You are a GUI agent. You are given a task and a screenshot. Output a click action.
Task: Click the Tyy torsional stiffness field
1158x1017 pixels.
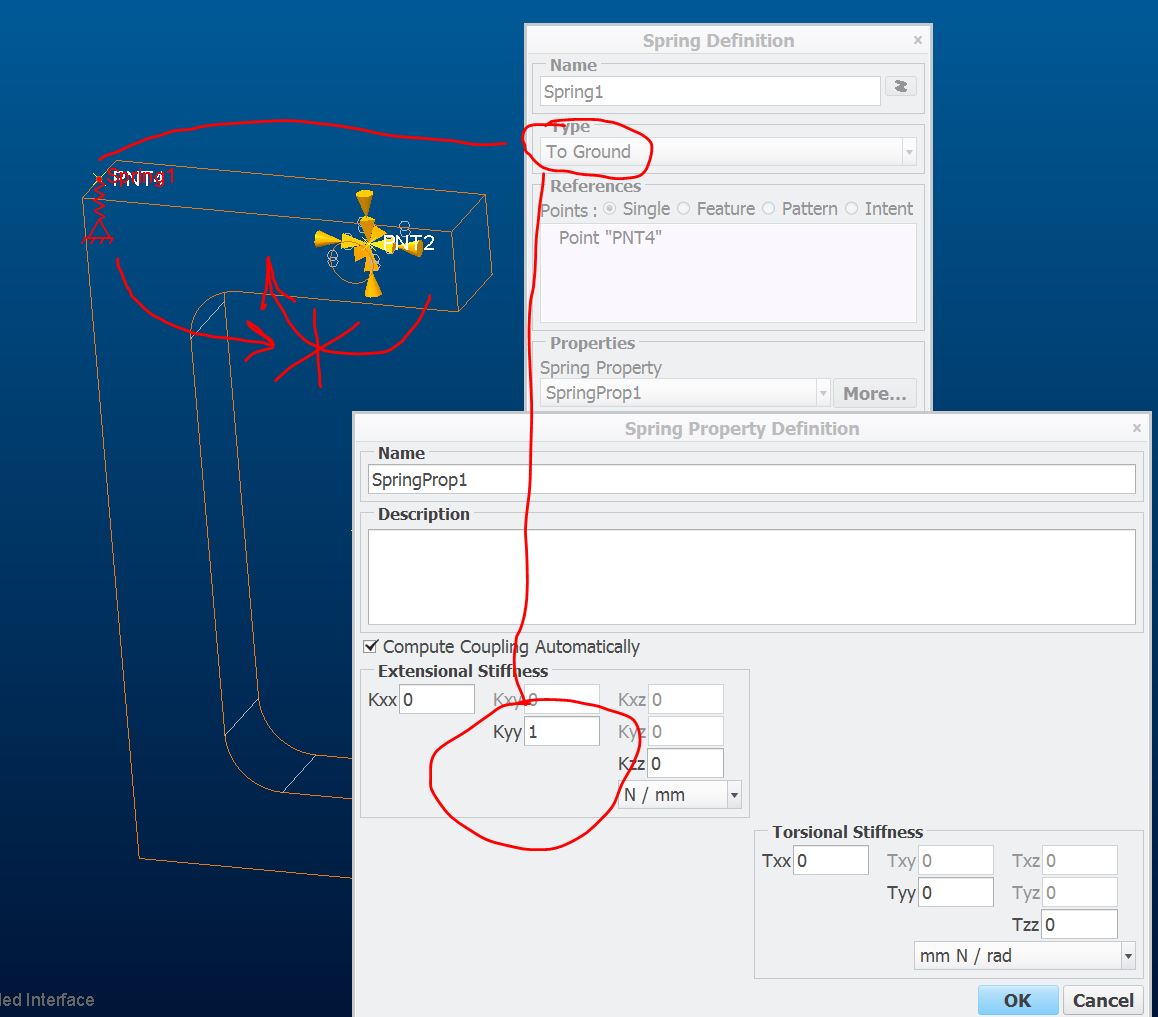coord(956,892)
